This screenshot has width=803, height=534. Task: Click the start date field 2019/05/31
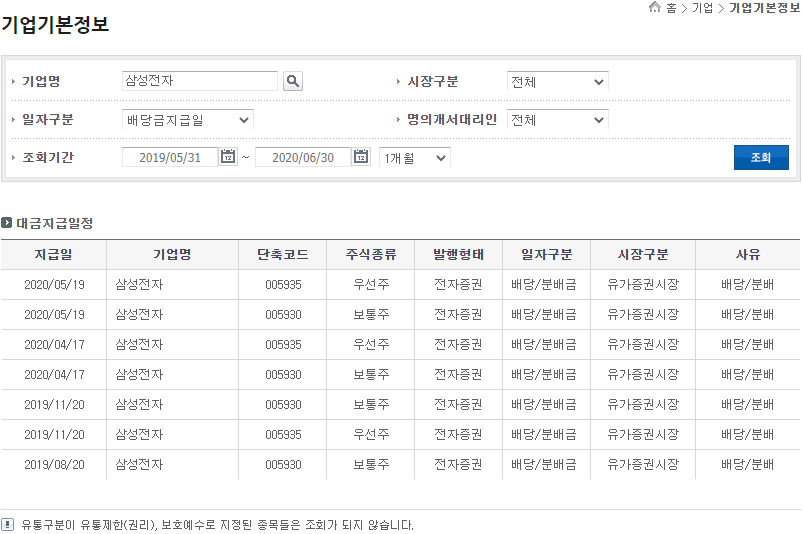coord(170,157)
